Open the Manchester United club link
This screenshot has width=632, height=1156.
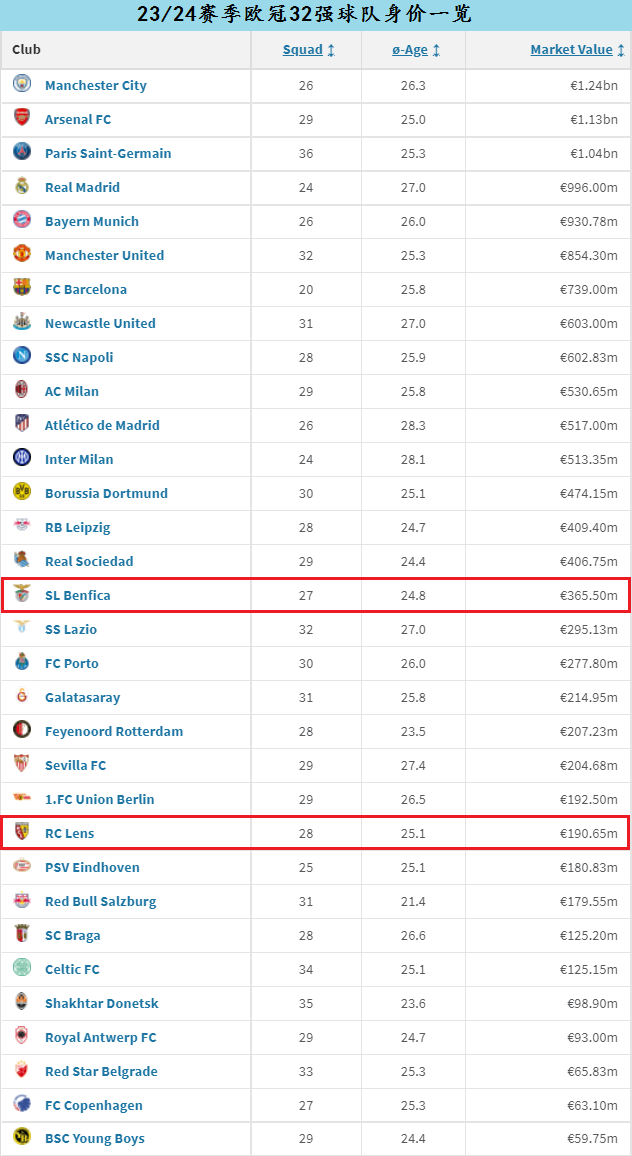pos(104,255)
